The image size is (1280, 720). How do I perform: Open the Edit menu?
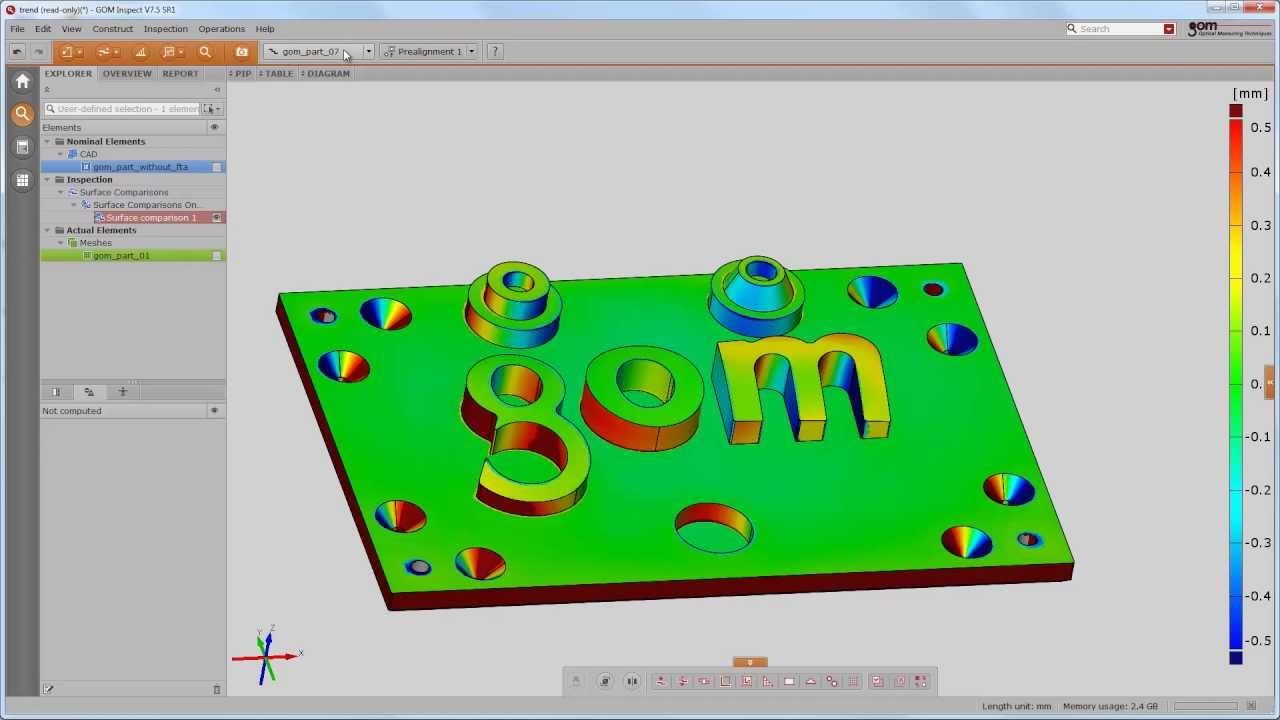tap(43, 29)
